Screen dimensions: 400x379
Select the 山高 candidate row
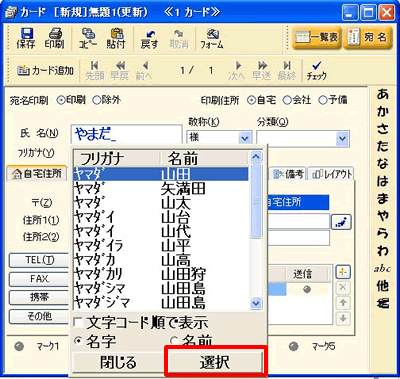pos(161,260)
